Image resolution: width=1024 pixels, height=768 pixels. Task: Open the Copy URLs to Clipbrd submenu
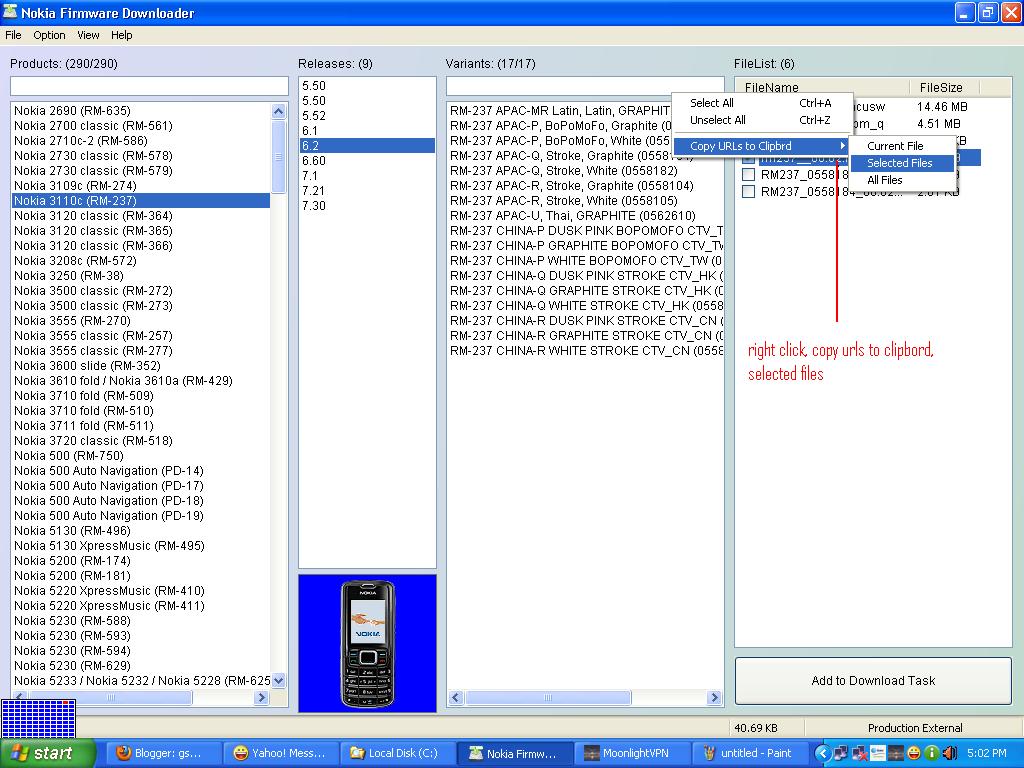(x=761, y=146)
